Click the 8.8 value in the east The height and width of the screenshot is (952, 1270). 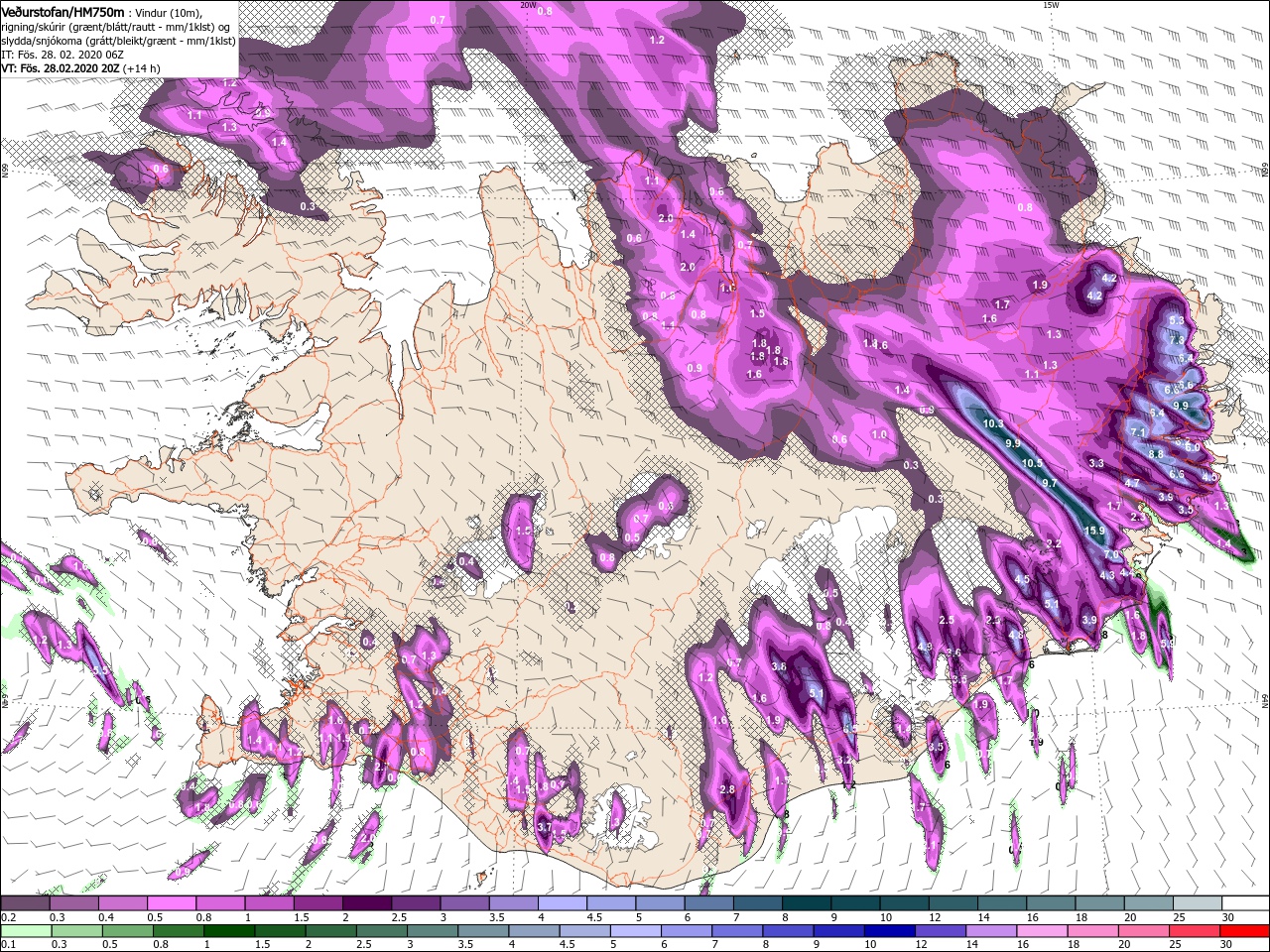pyautogui.click(x=1156, y=453)
